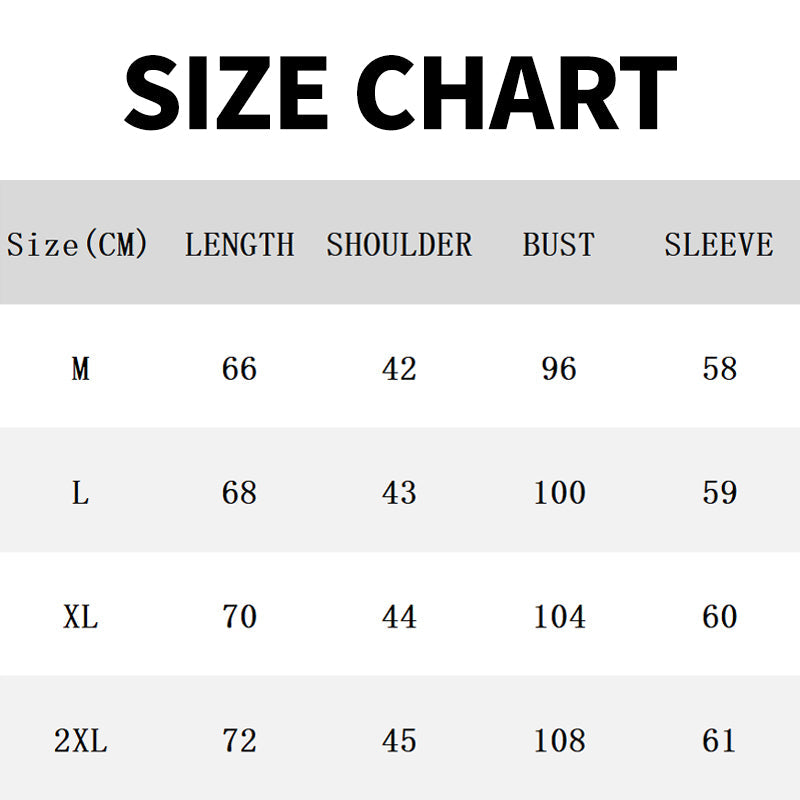Click the XL size row label

point(80,617)
